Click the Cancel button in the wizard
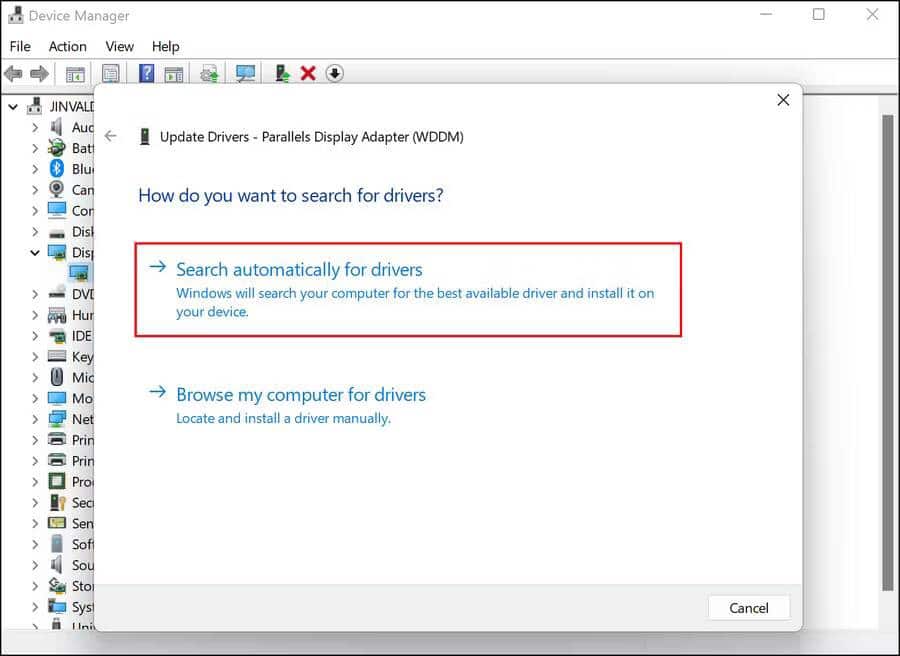This screenshot has height=656, width=900. (x=748, y=608)
